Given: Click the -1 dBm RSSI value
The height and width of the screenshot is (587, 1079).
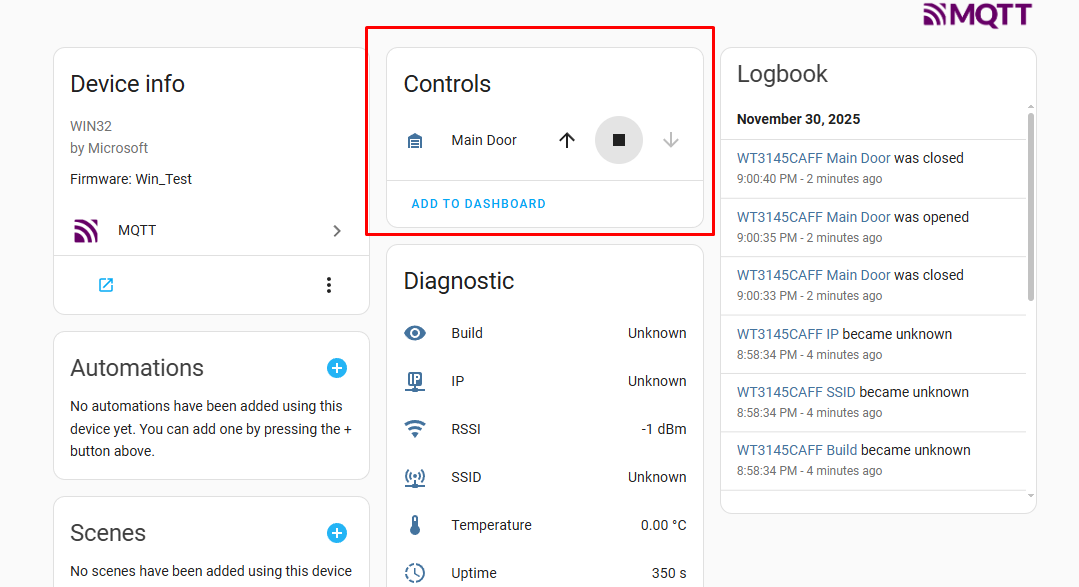Looking at the screenshot, I should 663,429.
